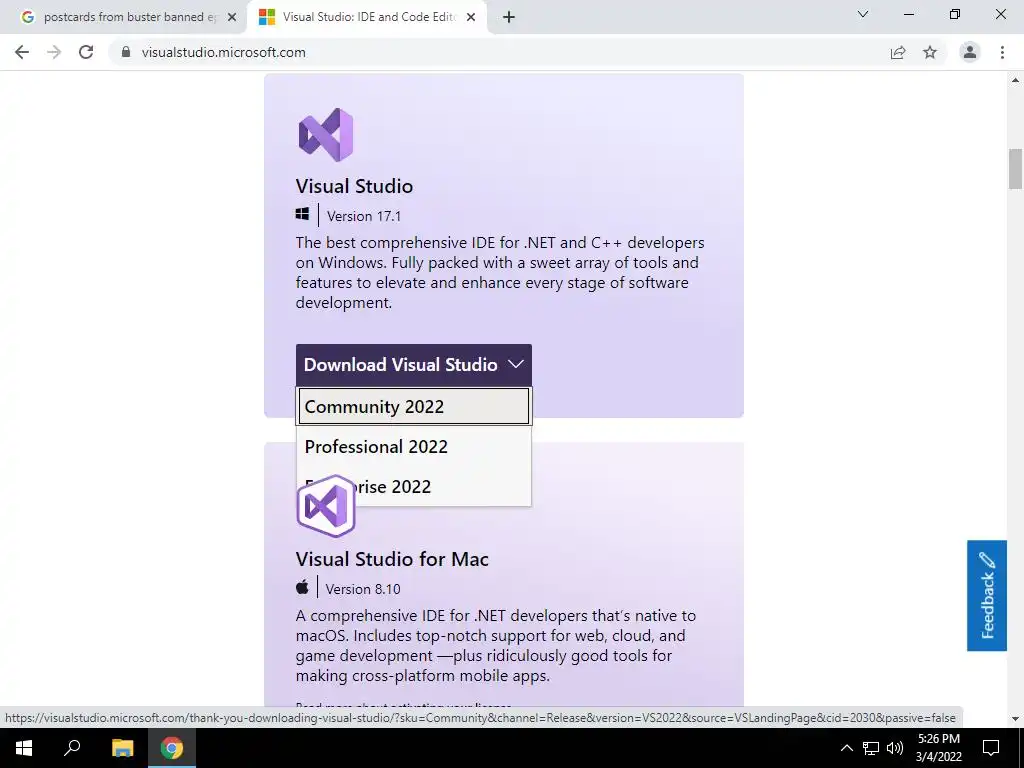Close the Visual Studio tab
Screen dimensions: 1024x768
471,18
